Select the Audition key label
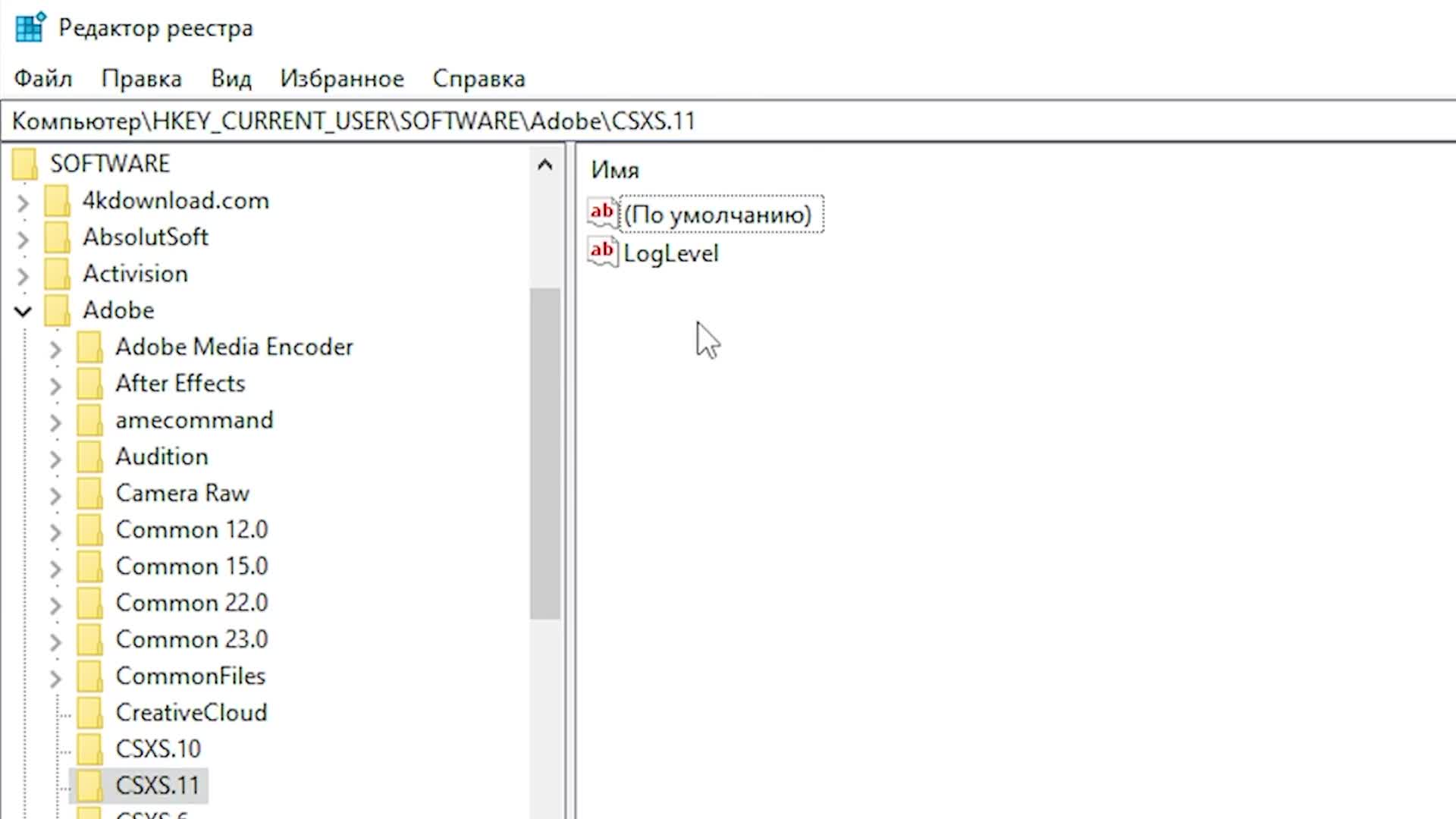 162,457
